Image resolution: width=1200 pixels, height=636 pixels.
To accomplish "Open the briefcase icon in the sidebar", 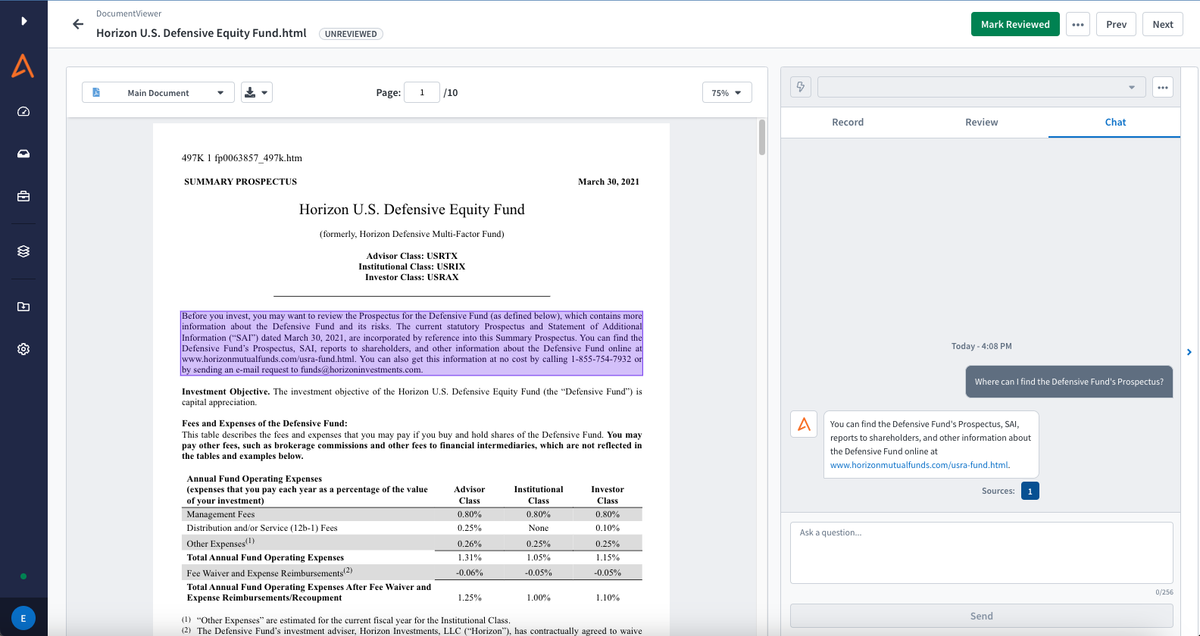I will coord(23,196).
